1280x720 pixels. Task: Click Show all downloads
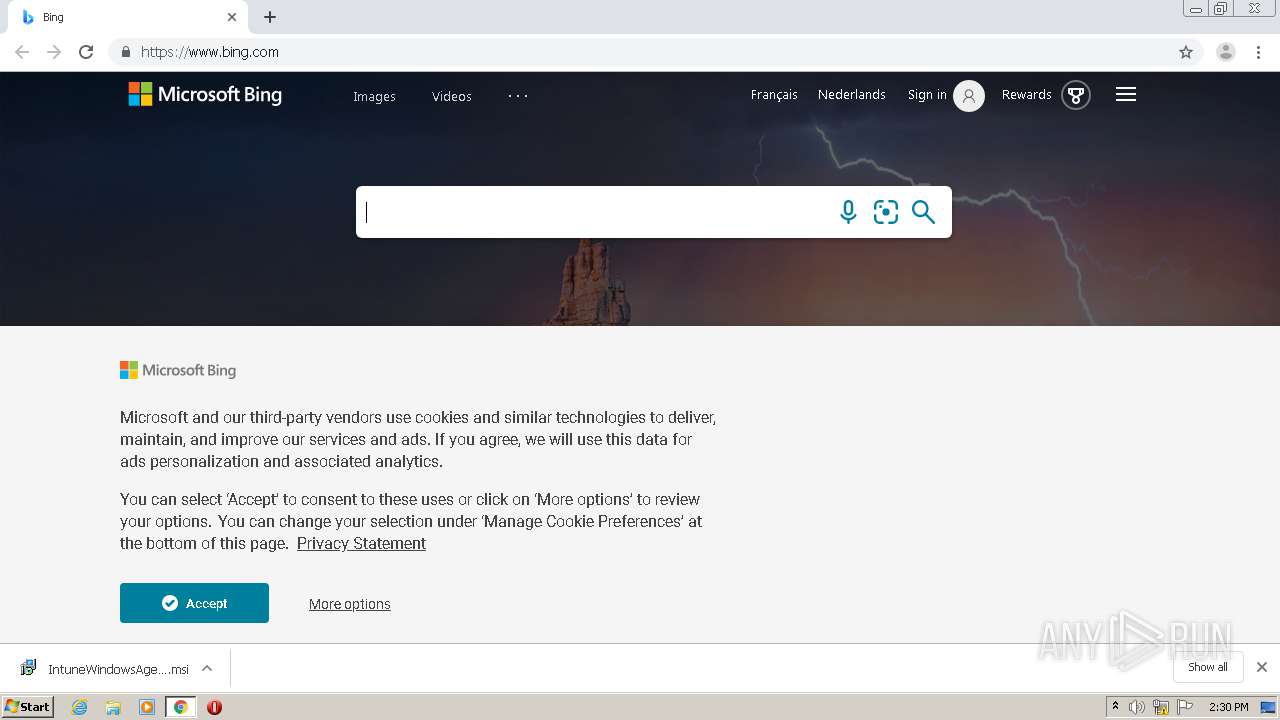pyautogui.click(x=1208, y=667)
